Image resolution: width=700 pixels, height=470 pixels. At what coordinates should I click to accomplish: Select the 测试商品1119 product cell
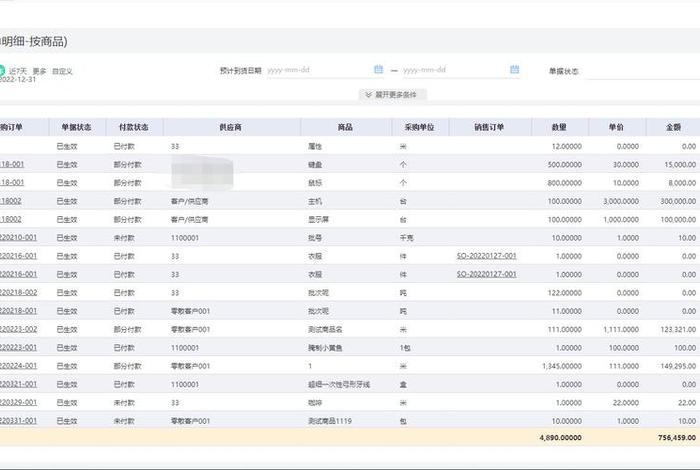click(x=330, y=421)
